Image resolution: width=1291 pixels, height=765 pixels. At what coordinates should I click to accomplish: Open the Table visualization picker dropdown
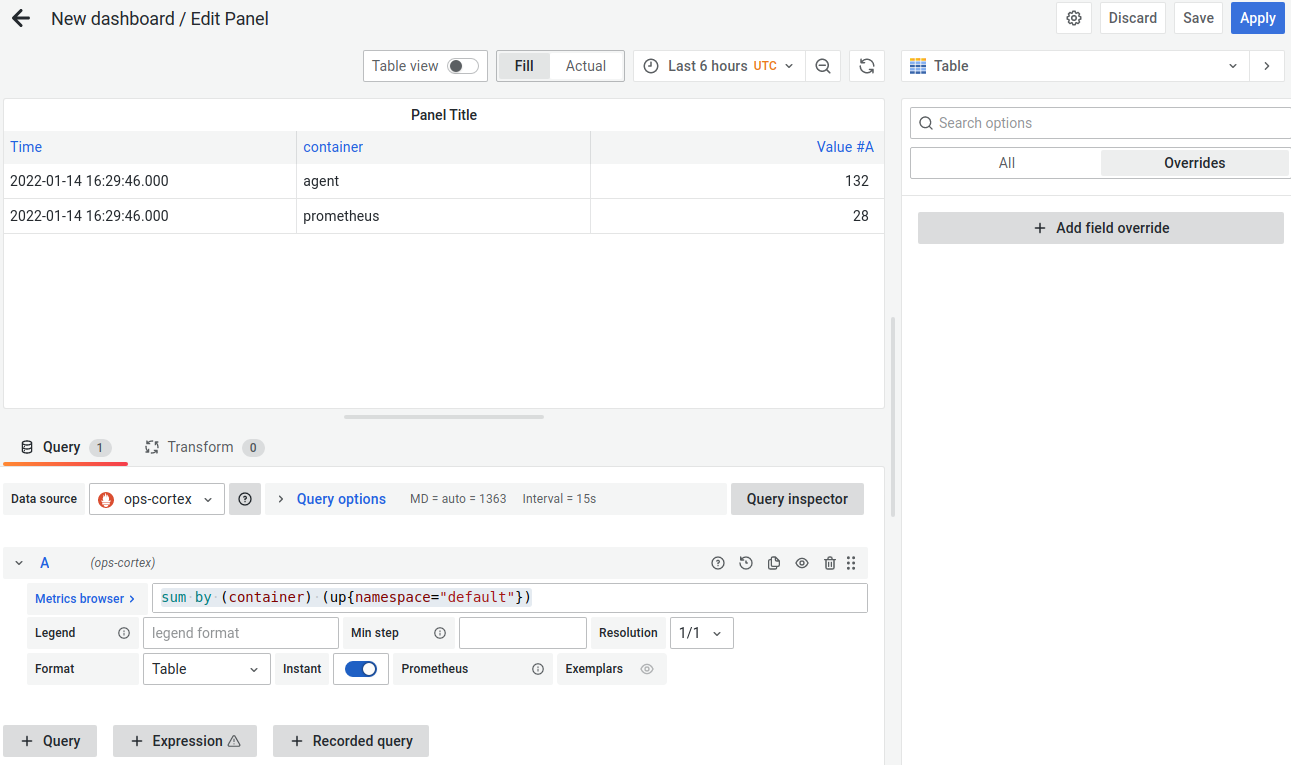1075,66
